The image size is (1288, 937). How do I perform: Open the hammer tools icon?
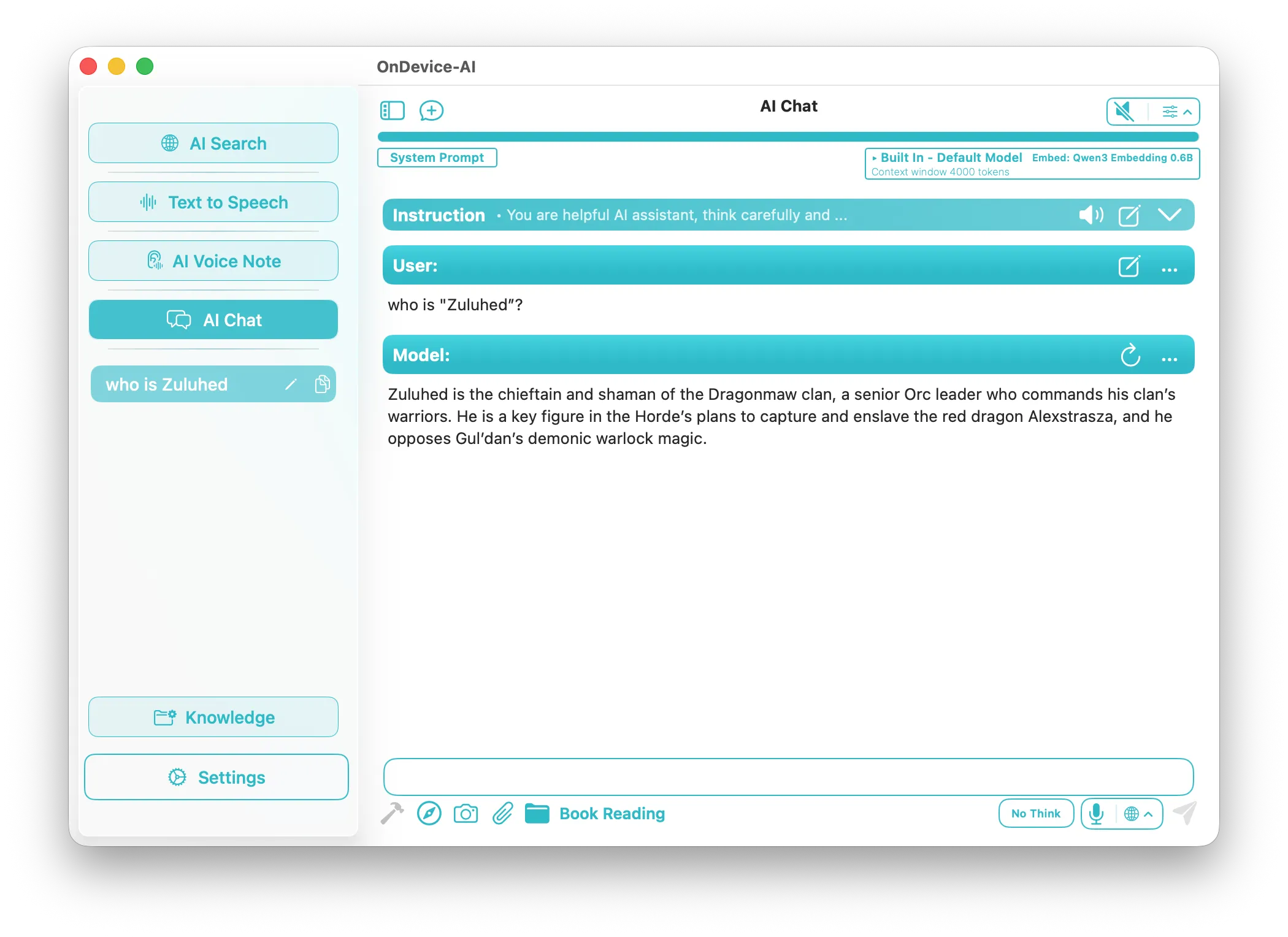click(x=392, y=814)
